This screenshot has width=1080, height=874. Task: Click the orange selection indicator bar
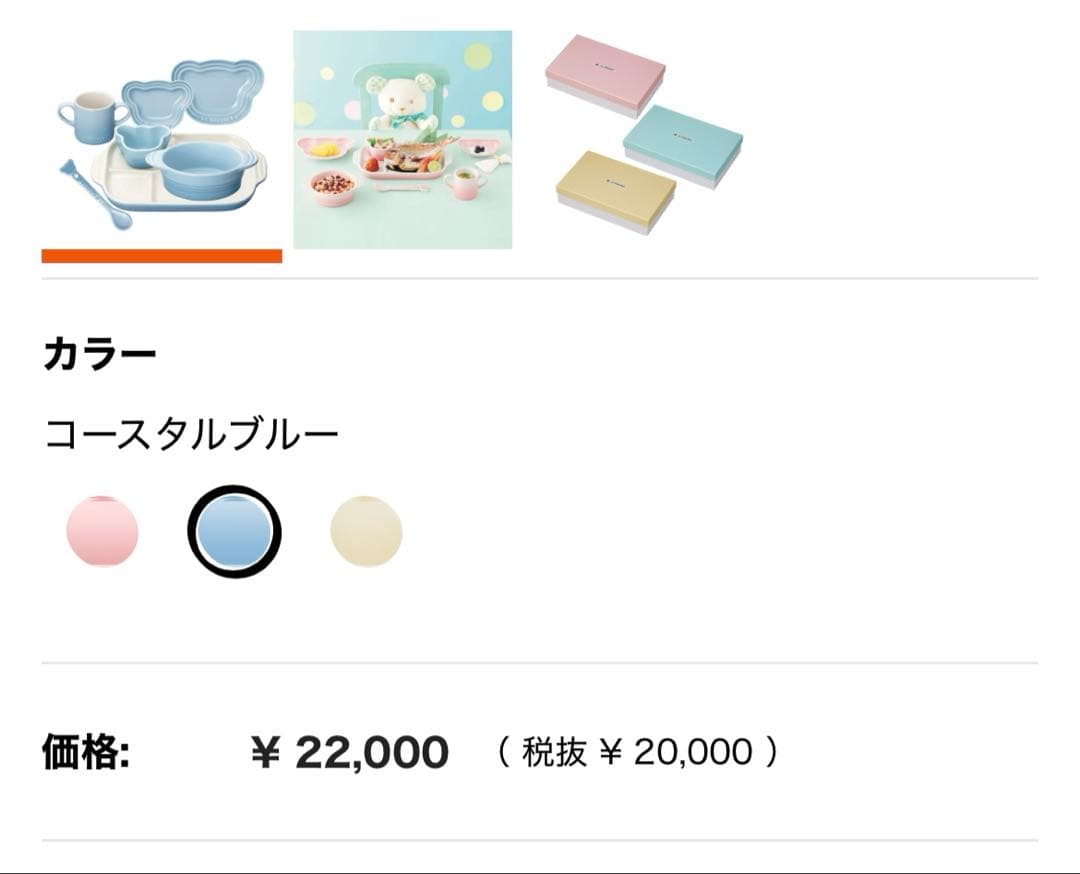[160, 258]
